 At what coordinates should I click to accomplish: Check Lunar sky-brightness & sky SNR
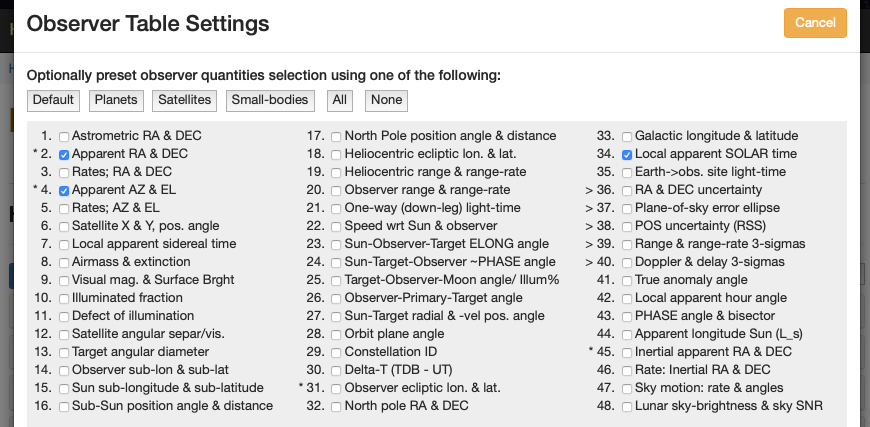(x=627, y=407)
